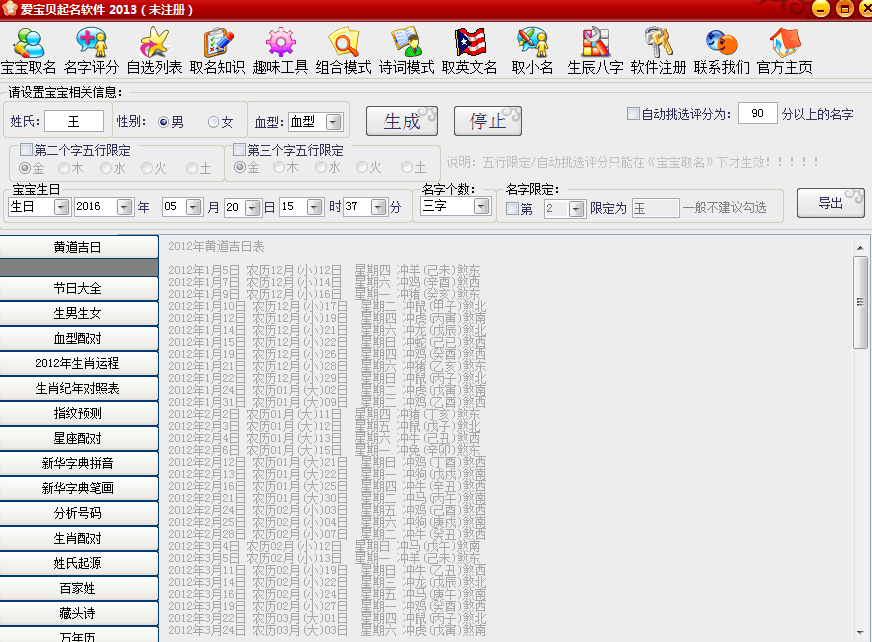This screenshot has width=872, height=642.
Task: Select 土 radio in third-character group
Action: click(407, 167)
